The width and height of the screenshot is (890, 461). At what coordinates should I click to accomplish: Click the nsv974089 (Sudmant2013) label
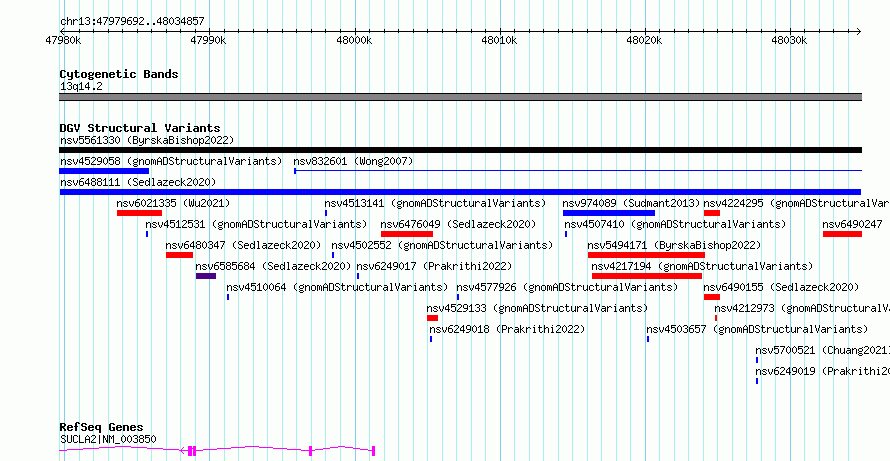(631, 203)
